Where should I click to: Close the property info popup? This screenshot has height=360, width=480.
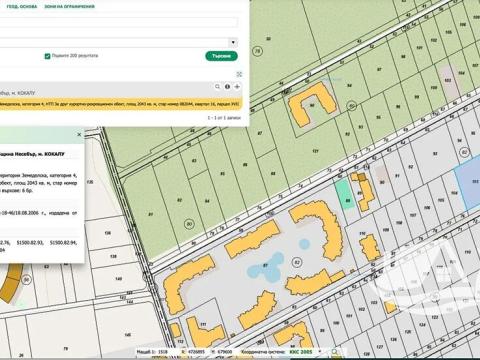coord(79,135)
